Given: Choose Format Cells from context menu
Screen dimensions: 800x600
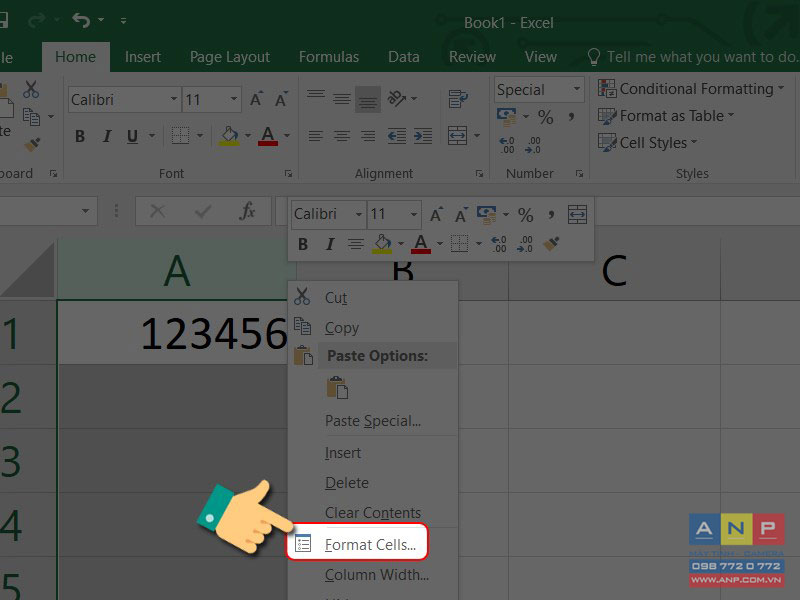Looking at the screenshot, I should pos(357,544).
